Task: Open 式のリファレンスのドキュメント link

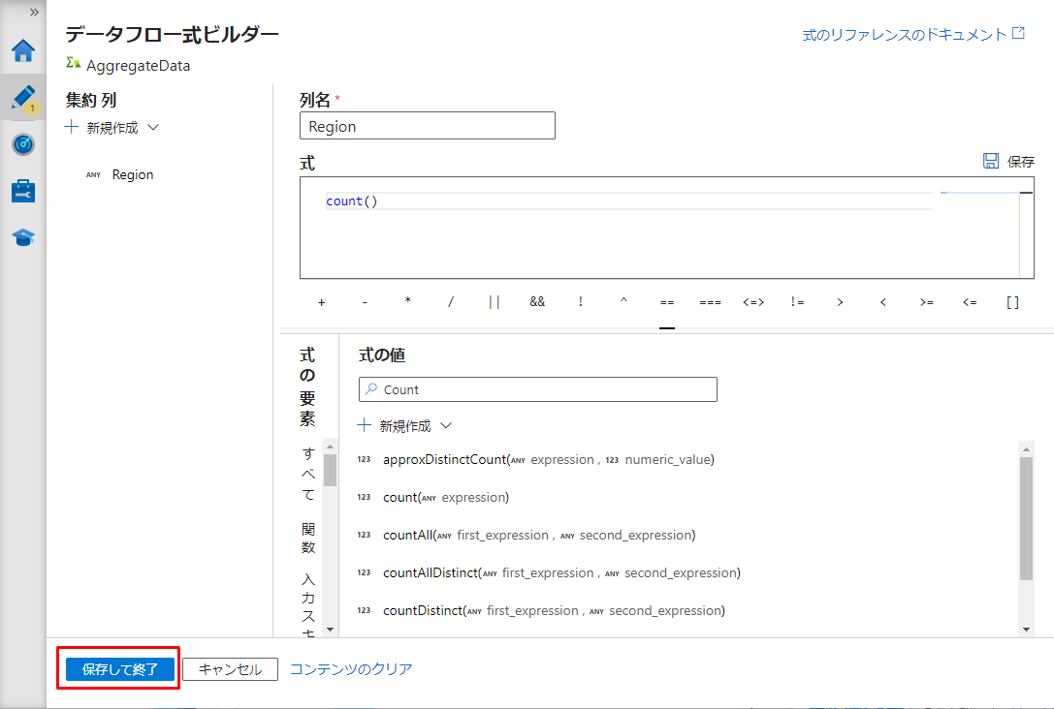Action: pos(913,34)
